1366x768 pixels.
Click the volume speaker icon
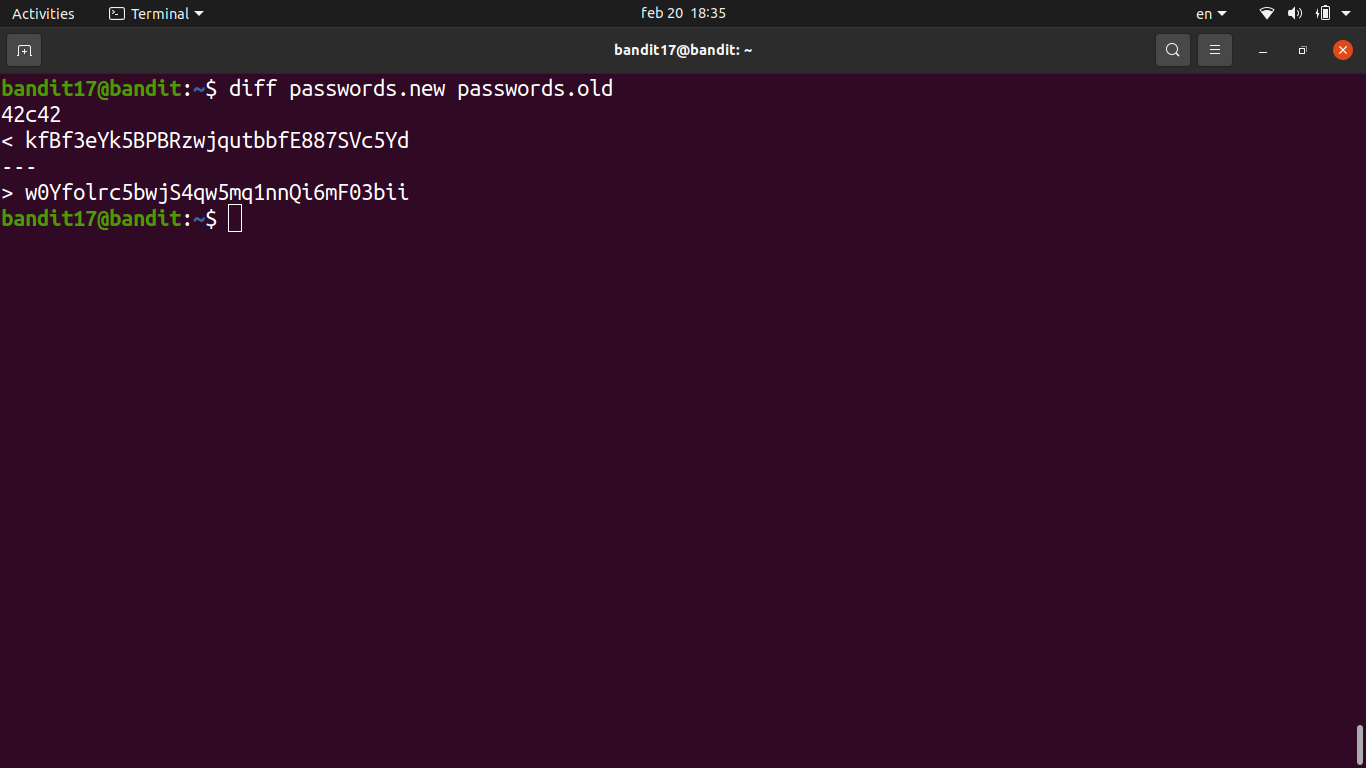coord(1295,13)
